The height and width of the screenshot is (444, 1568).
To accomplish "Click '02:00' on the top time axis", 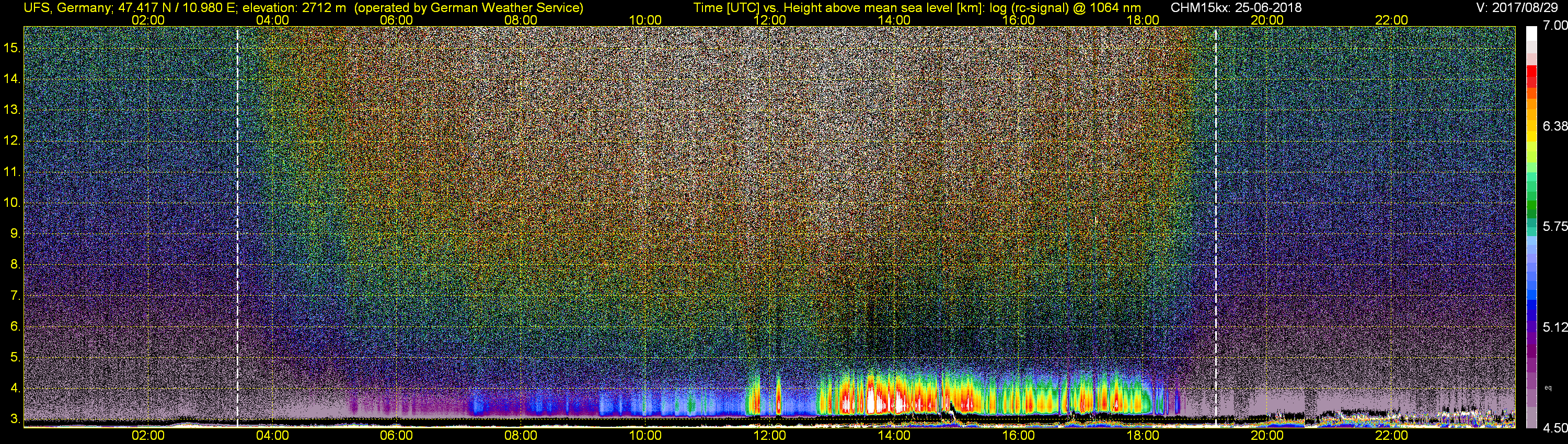I will pyautogui.click(x=148, y=20).
